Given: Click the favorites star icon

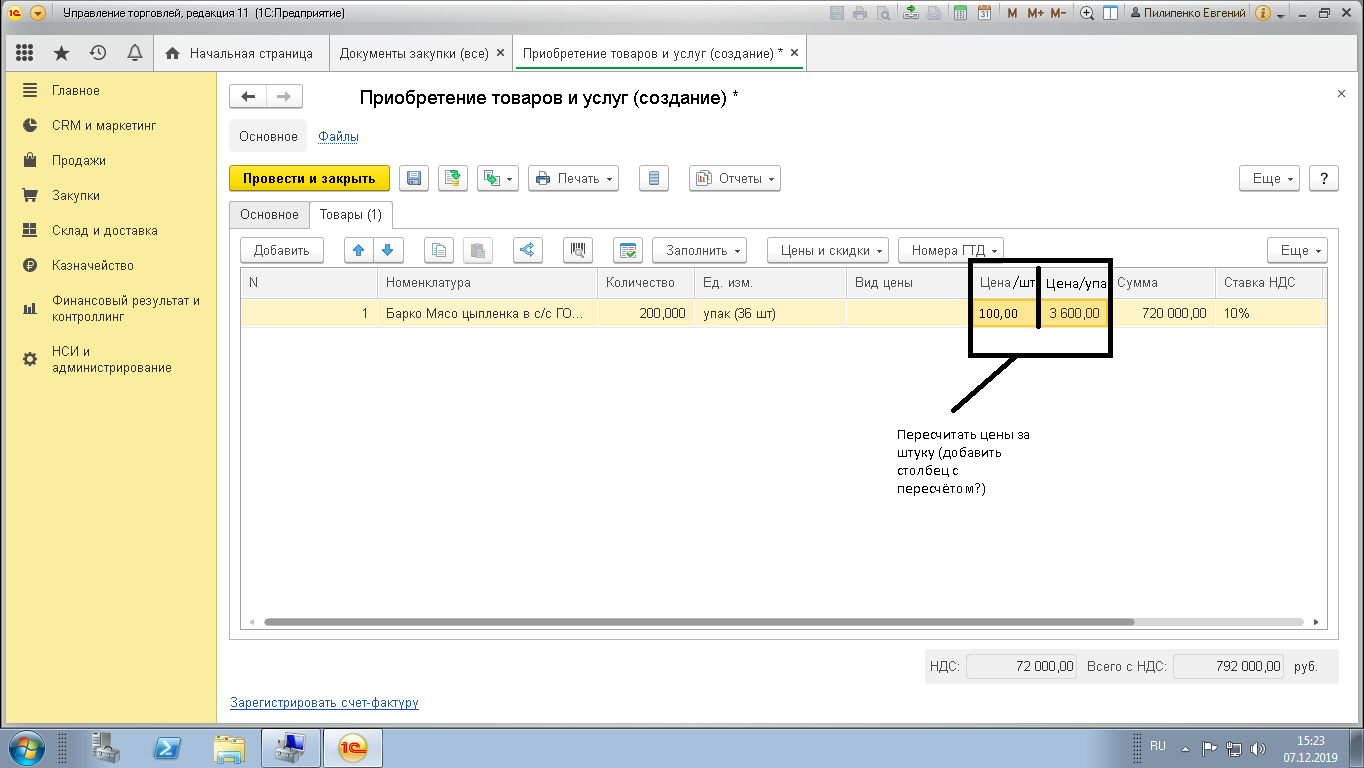Looking at the screenshot, I should tap(61, 53).
